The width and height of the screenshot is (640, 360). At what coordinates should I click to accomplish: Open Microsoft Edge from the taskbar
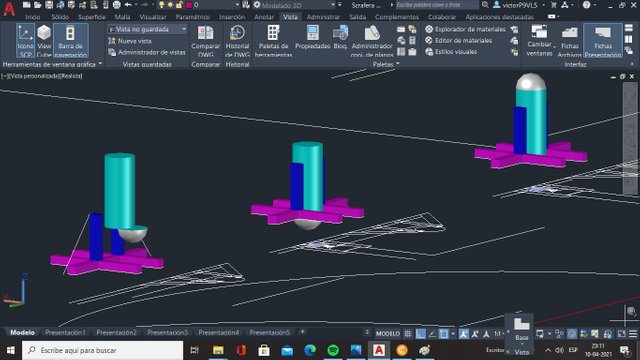pyautogui.click(x=310, y=350)
